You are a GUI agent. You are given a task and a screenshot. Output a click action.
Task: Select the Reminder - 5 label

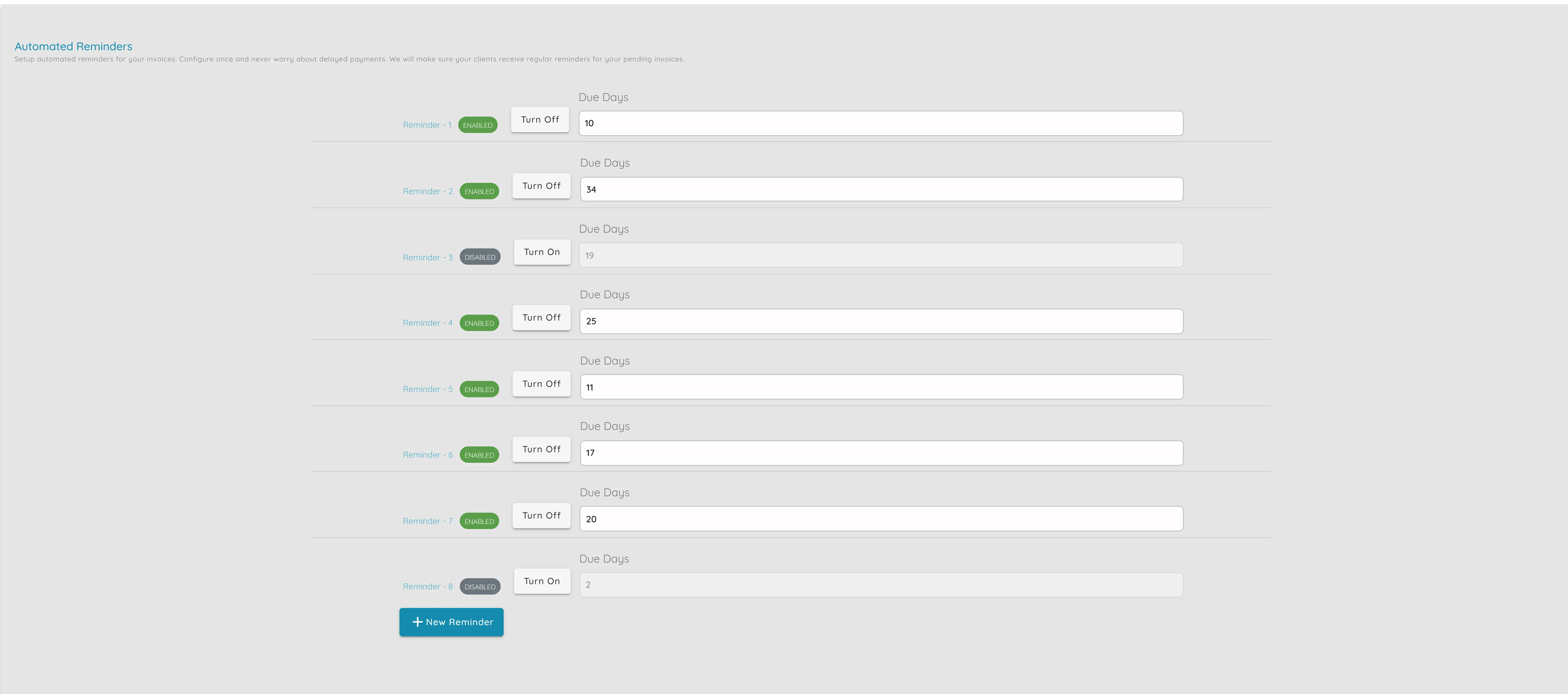(x=427, y=389)
